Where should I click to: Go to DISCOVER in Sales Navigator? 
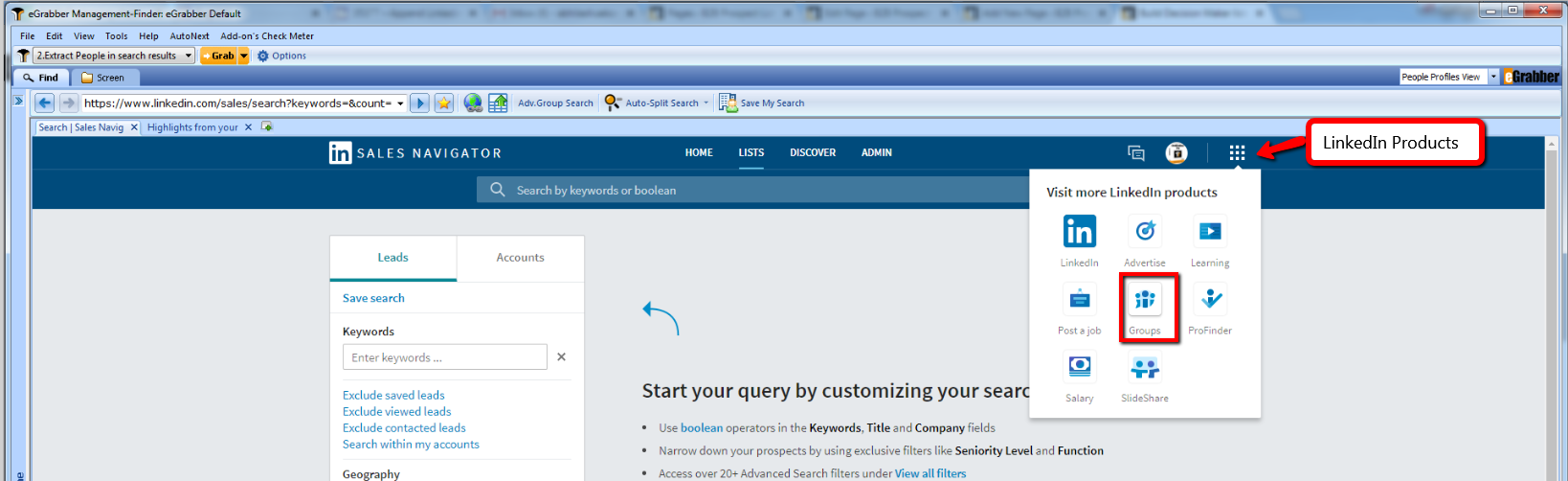pyautogui.click(x=813, y=152)
